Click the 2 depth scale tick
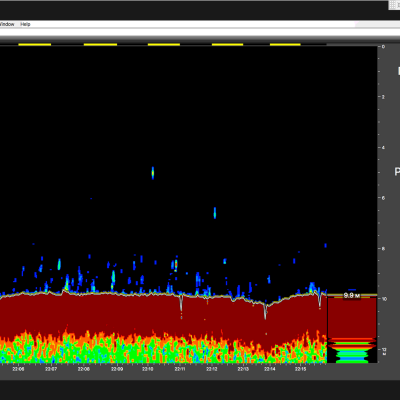Viewport: 400px width, 400px height. (x=383, y=97)
